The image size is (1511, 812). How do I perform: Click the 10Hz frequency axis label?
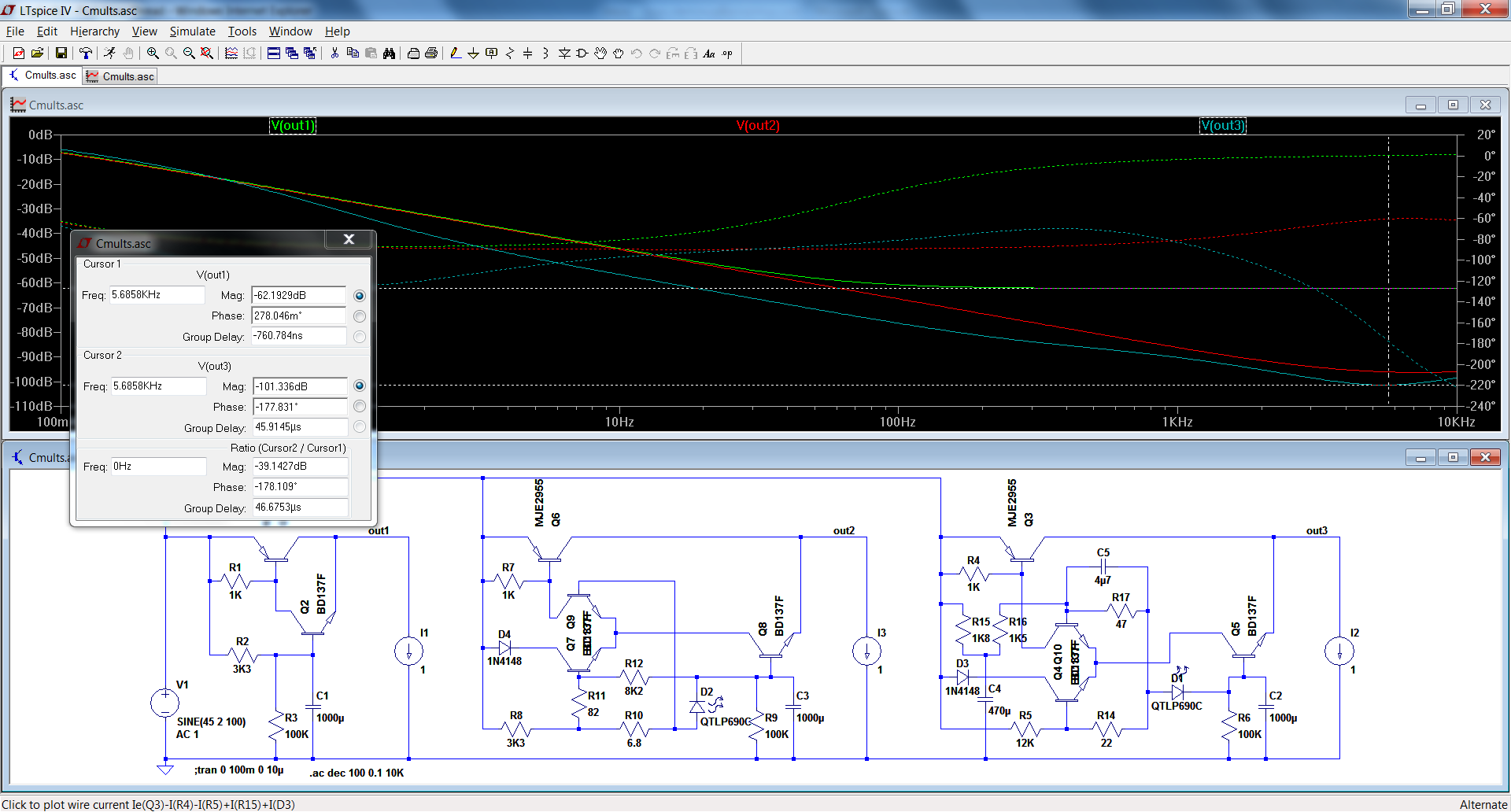(x=619, y=422)
